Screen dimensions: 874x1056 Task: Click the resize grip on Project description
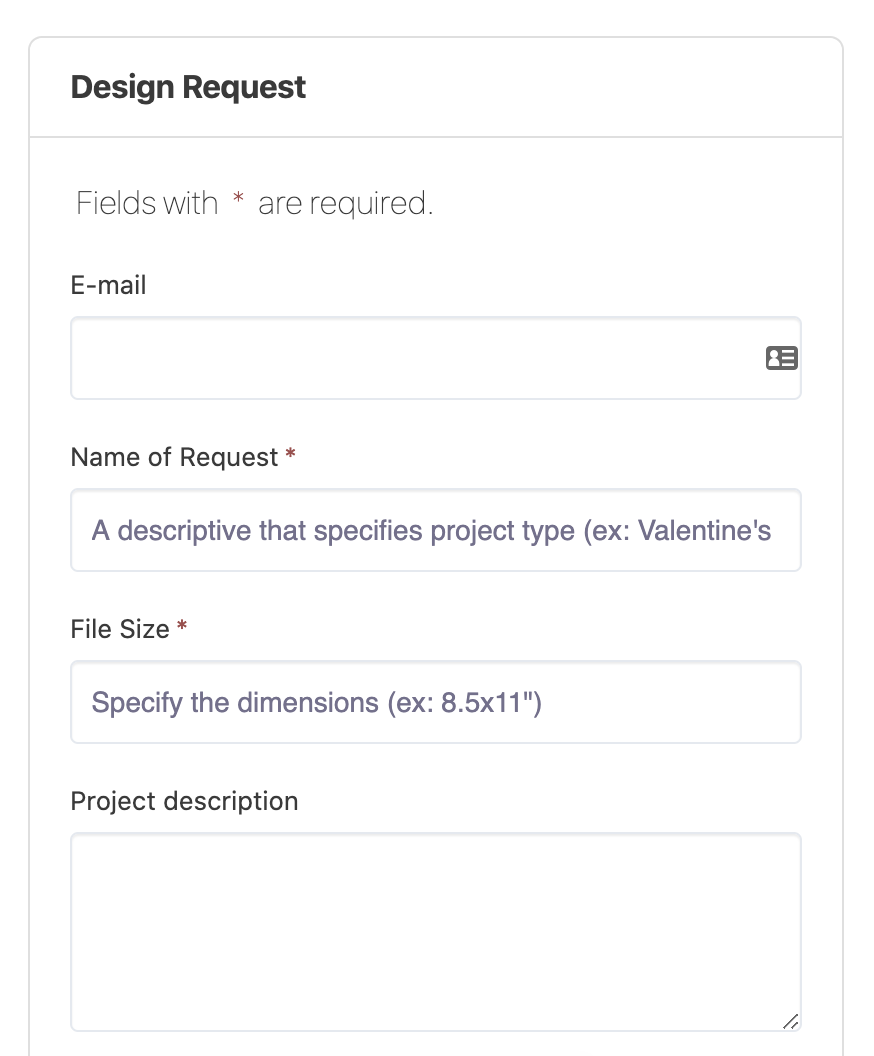pos(791,1021)
